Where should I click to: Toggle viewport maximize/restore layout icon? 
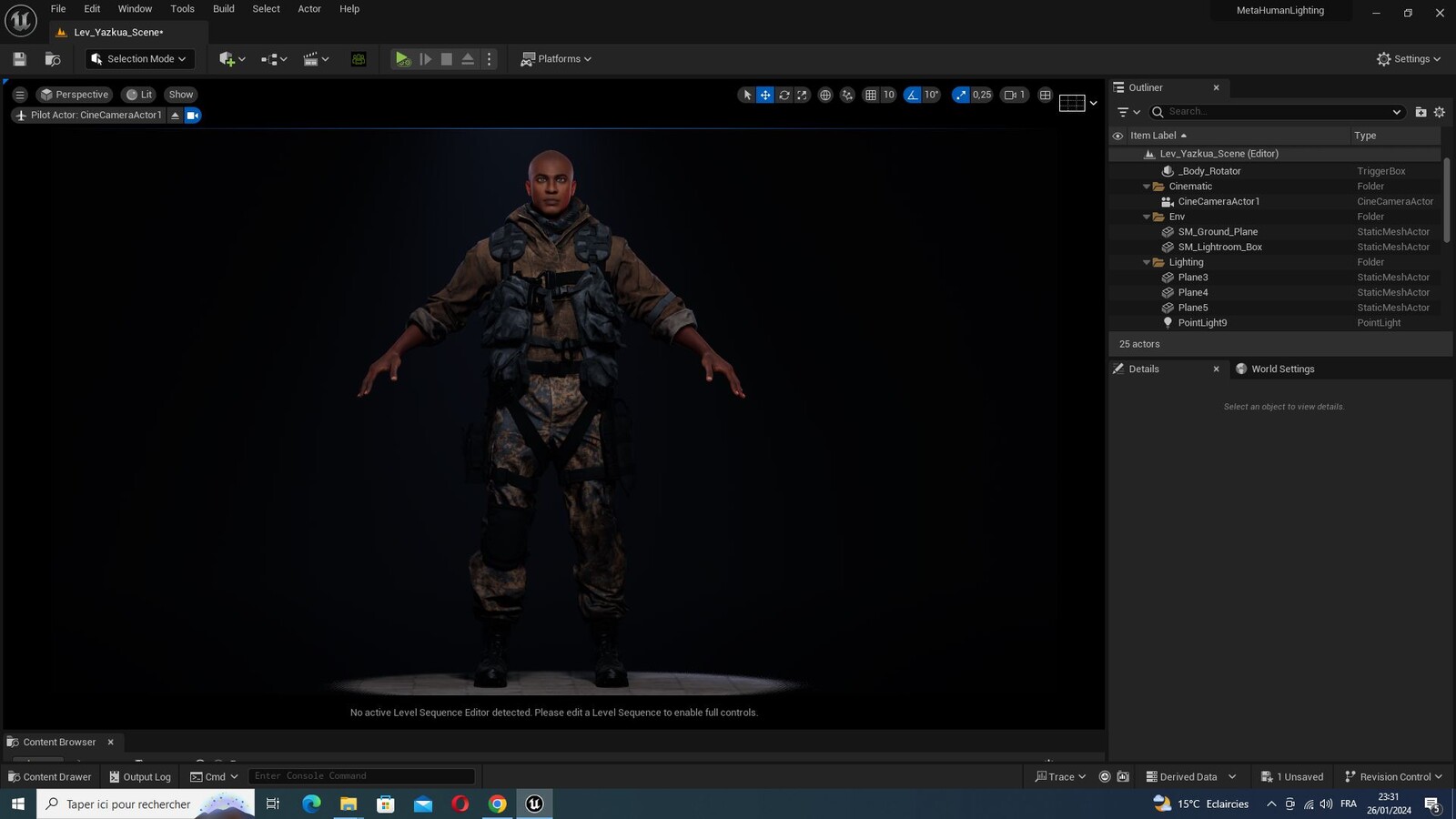coord(1046,95)
